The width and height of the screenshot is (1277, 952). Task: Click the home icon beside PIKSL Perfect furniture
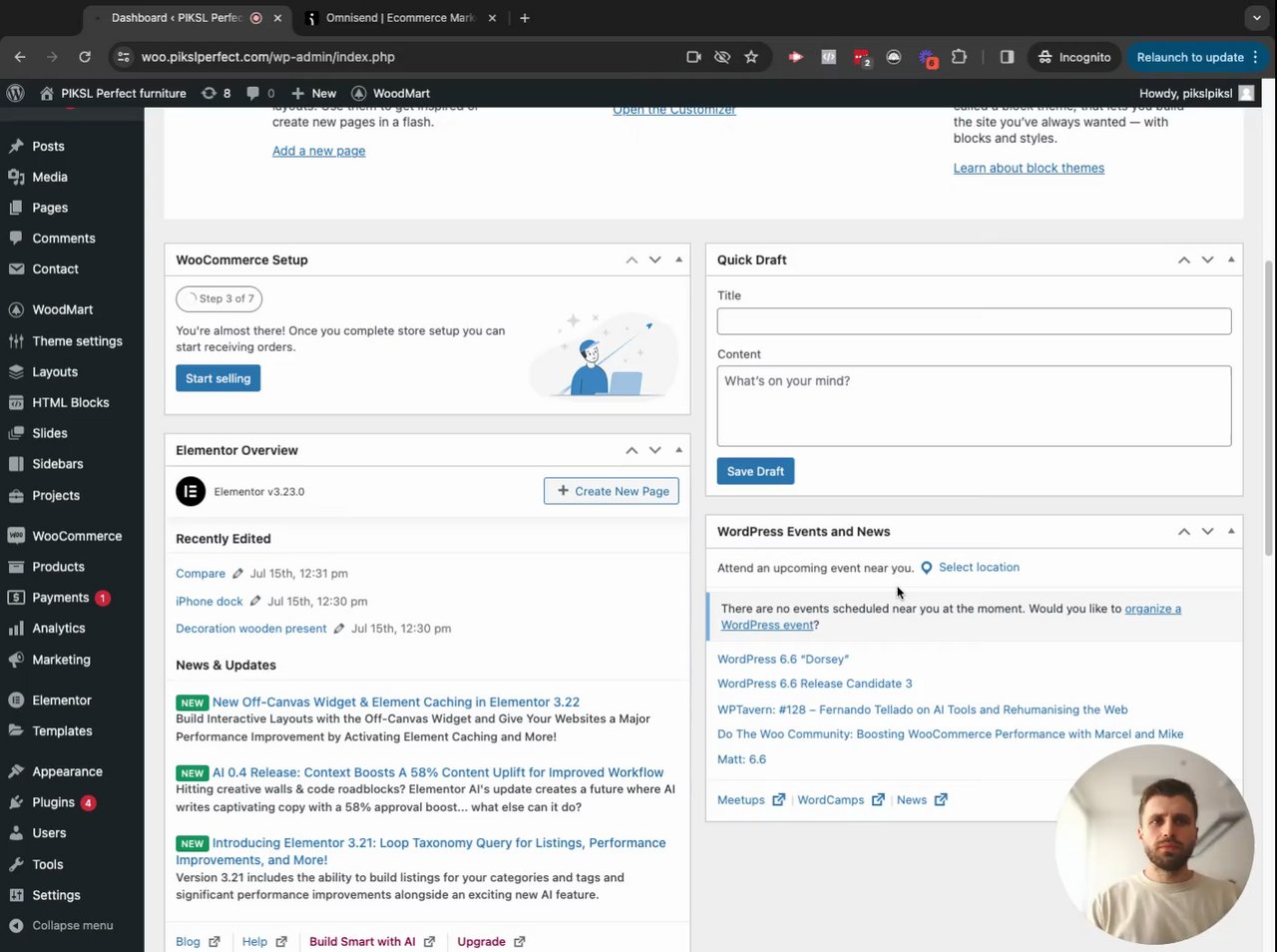(47, 93)
